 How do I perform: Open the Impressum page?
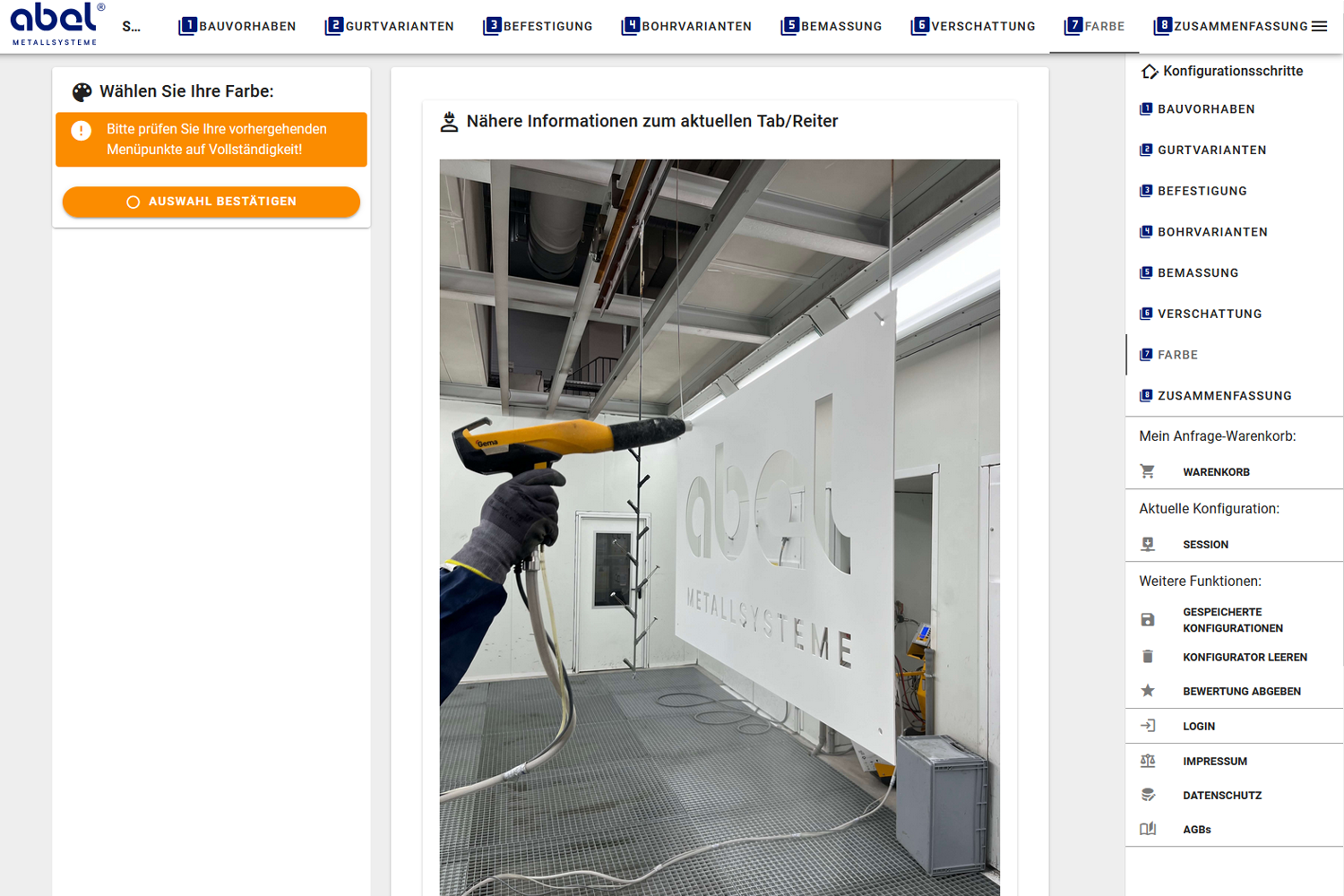tap(1215, 762)
